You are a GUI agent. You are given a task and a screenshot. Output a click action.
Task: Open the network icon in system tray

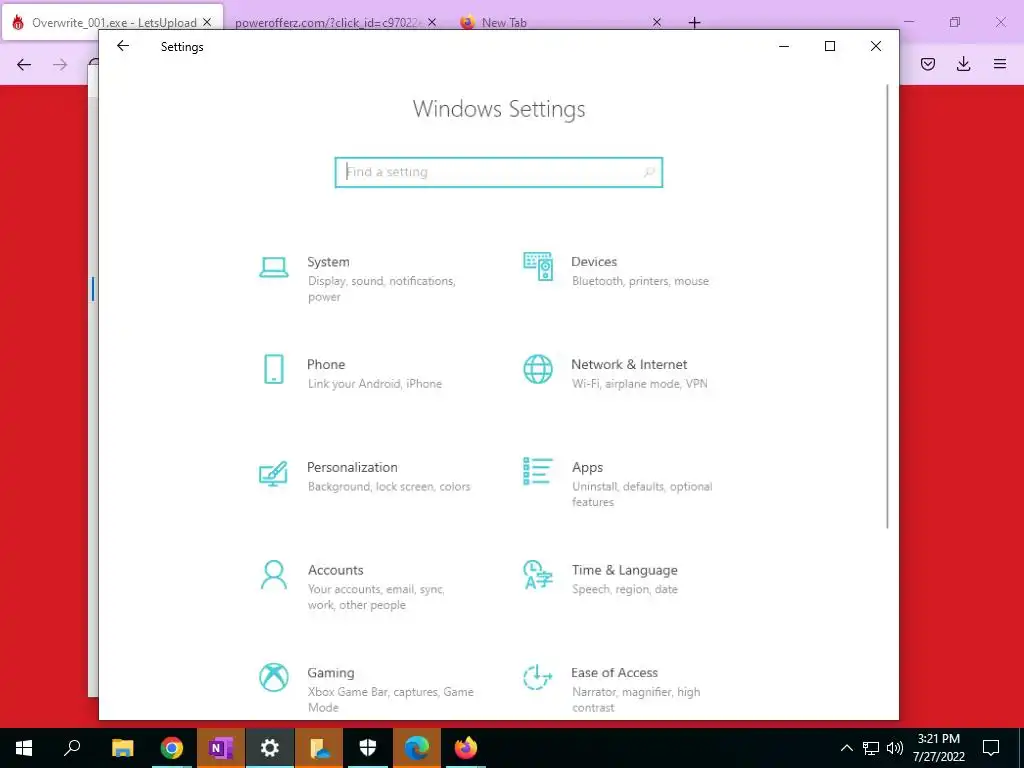[x=871, y=748]
